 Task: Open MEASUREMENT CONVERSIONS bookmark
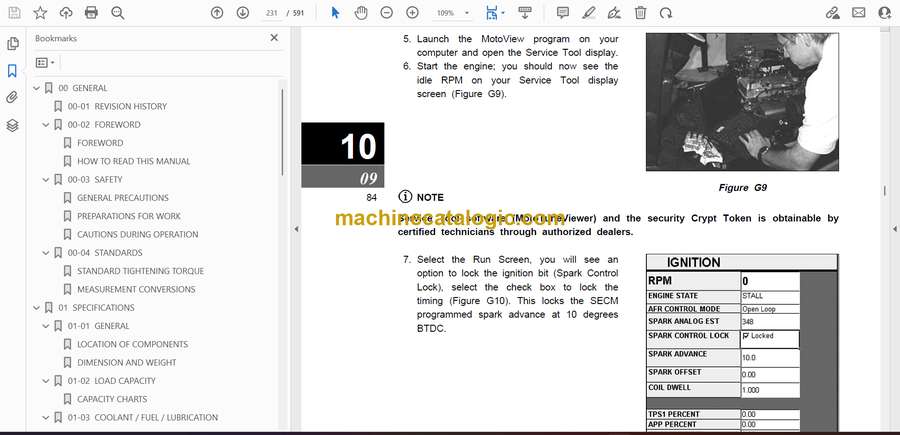(136, 289)
